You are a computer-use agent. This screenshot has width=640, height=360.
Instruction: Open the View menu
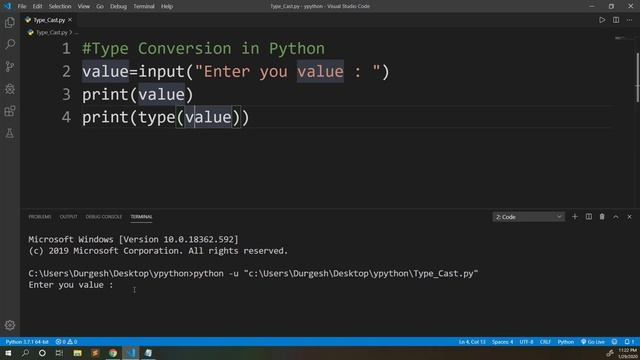(84, 6)
